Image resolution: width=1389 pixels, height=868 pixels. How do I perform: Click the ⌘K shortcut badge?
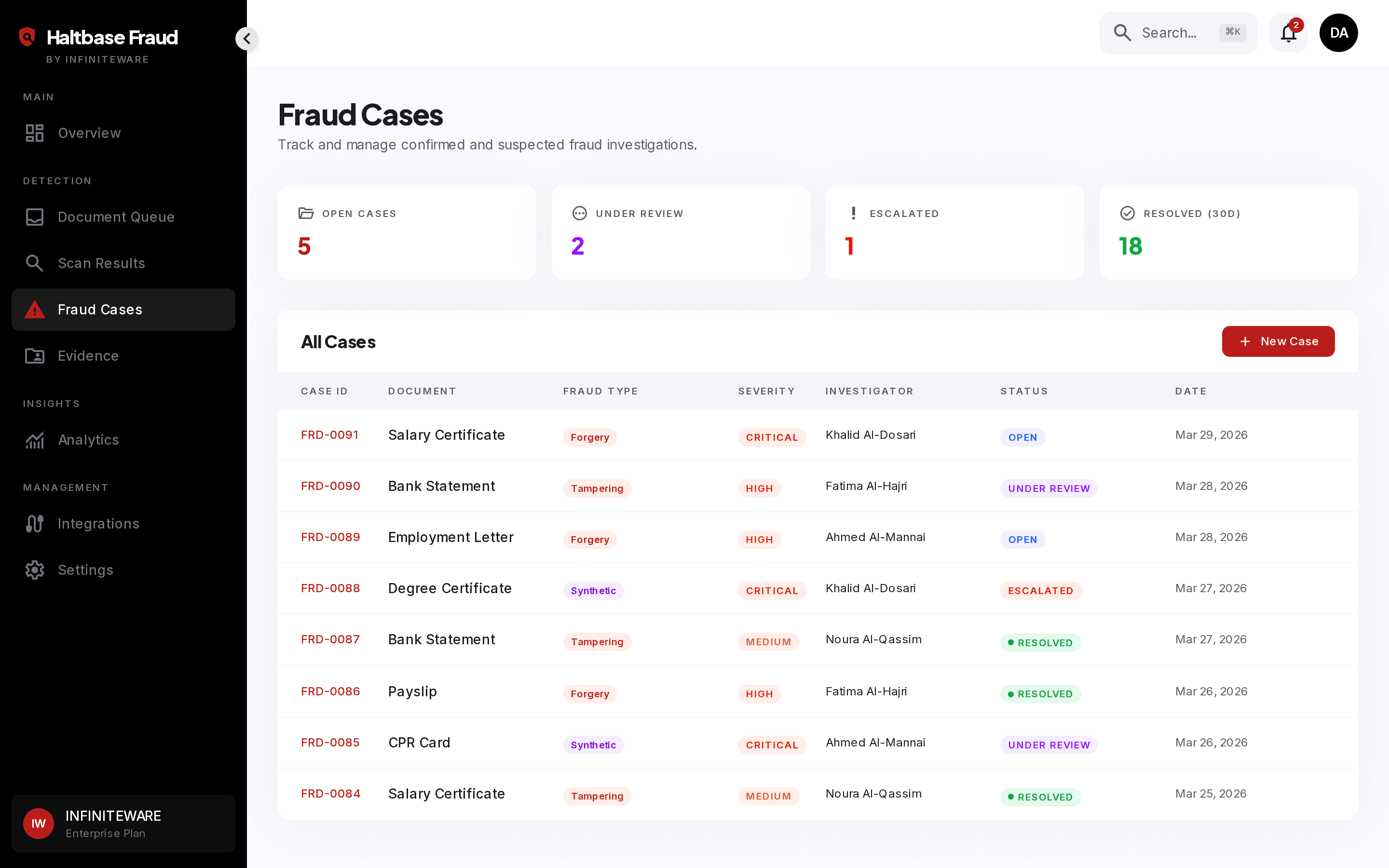click(x=1232, y=32)
